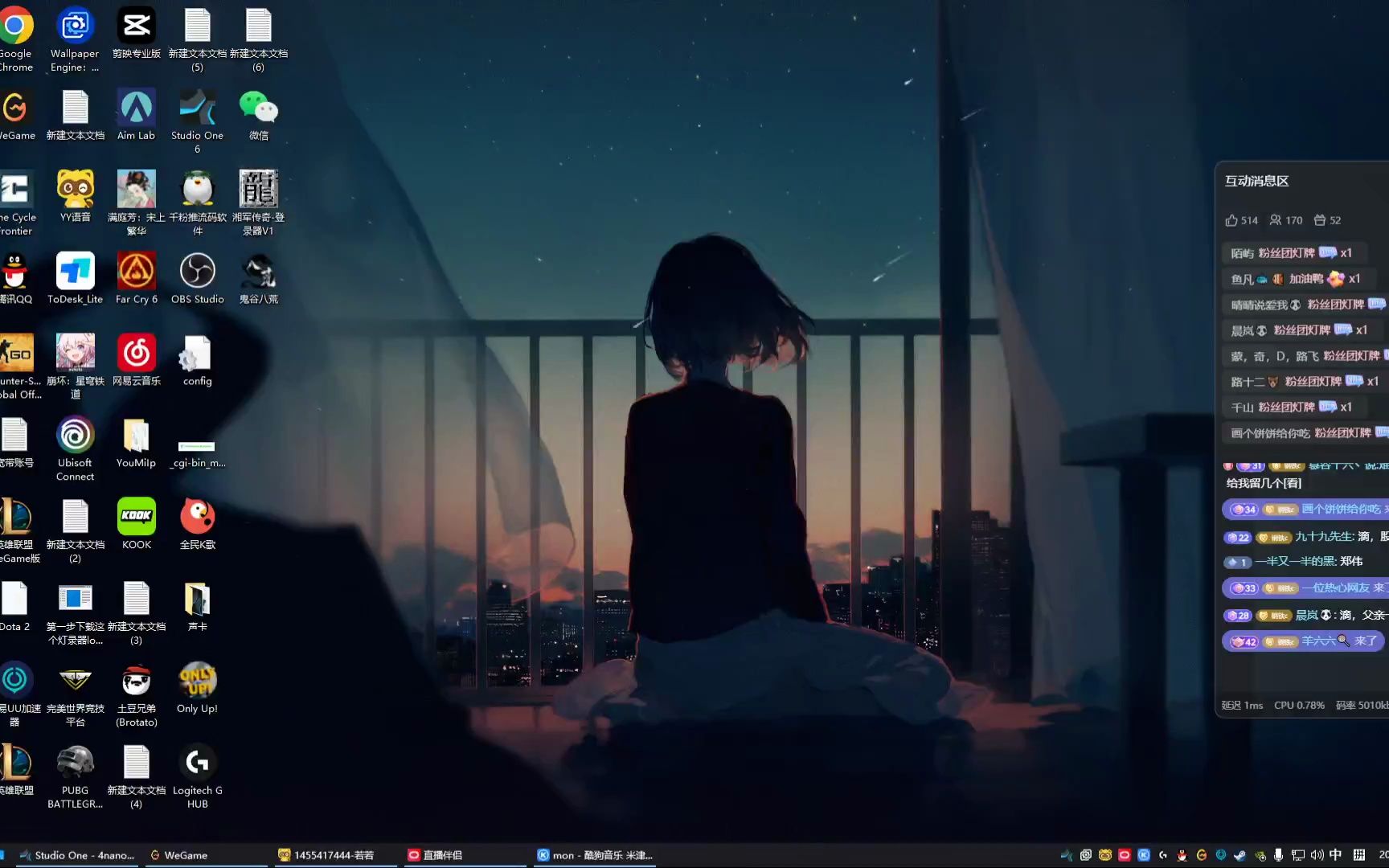Open the 崩坏：星穹铁道 game shortcut

tap(75, 367)
